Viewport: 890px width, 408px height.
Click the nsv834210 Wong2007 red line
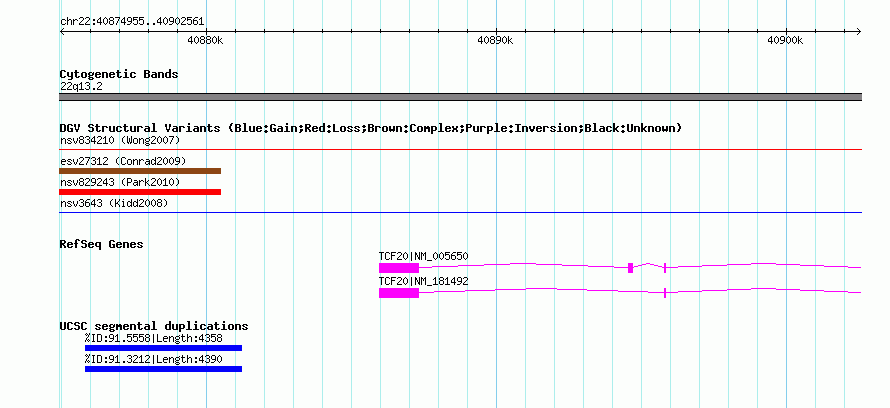click(460, 150)
